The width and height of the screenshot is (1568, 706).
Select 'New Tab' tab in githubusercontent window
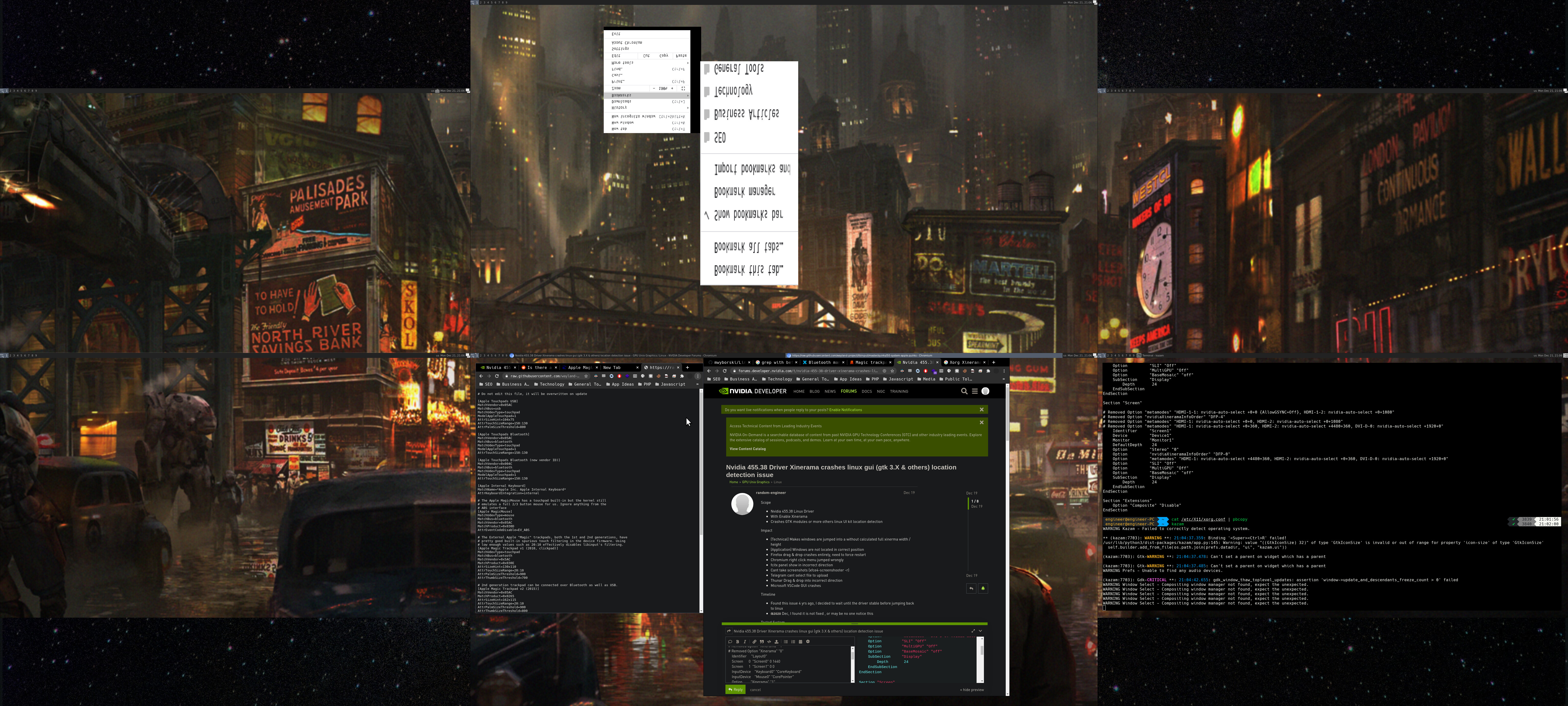coord(621,367)
